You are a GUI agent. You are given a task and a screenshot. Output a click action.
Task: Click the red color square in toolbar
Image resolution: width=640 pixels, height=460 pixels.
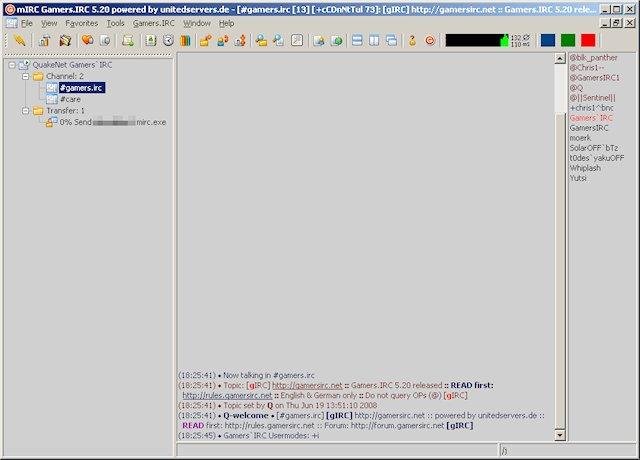(x=588, y=40)
